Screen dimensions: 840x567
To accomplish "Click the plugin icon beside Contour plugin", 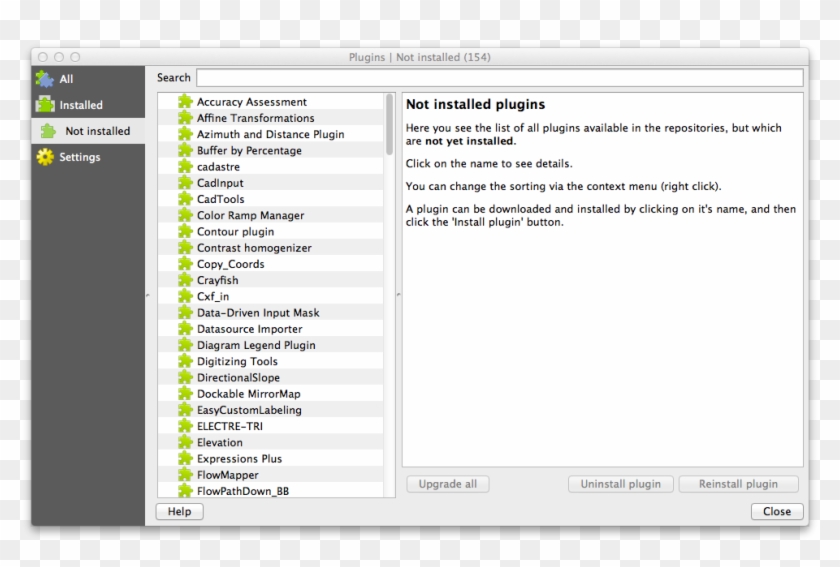I will [185, 231].
